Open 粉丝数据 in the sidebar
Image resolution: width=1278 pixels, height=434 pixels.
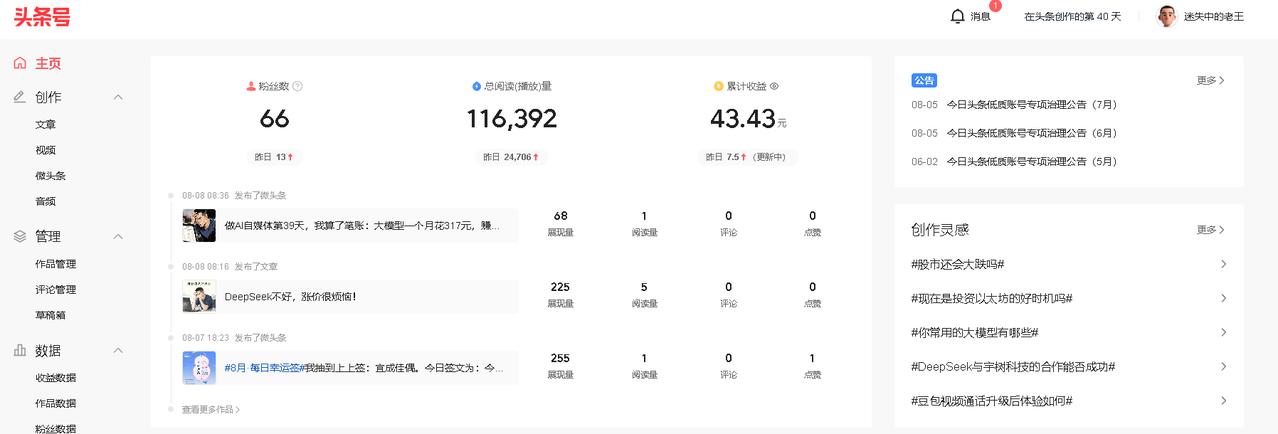coord(55,428)
